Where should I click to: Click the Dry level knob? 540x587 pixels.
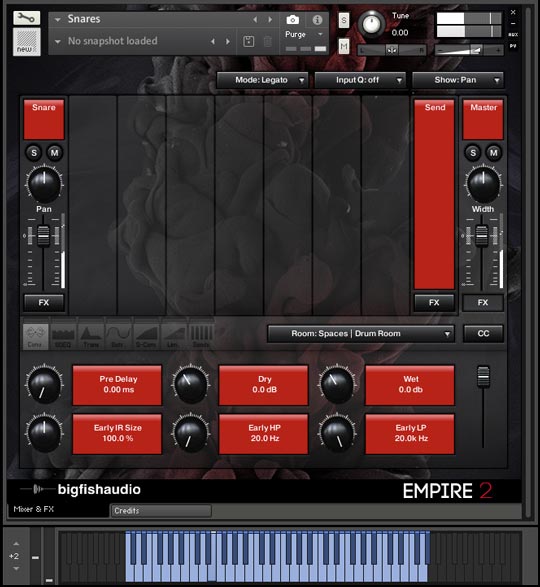pyautogui.click(x=190, y=384)
